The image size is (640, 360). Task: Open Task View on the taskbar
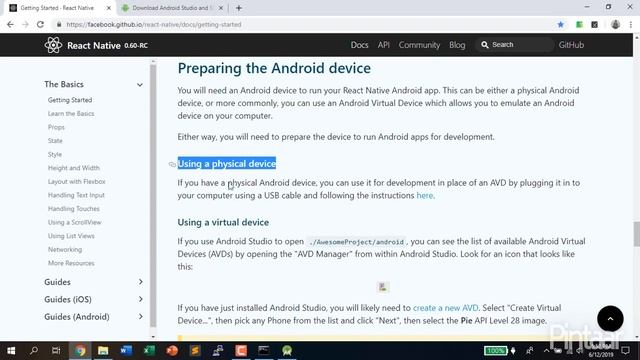56,351
